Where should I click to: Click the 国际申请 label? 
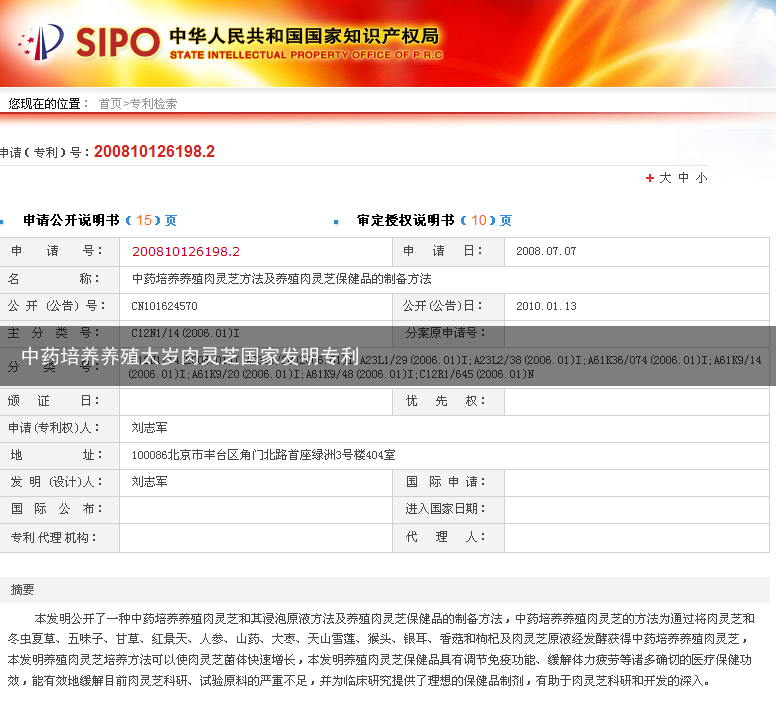tap(445, 481)
